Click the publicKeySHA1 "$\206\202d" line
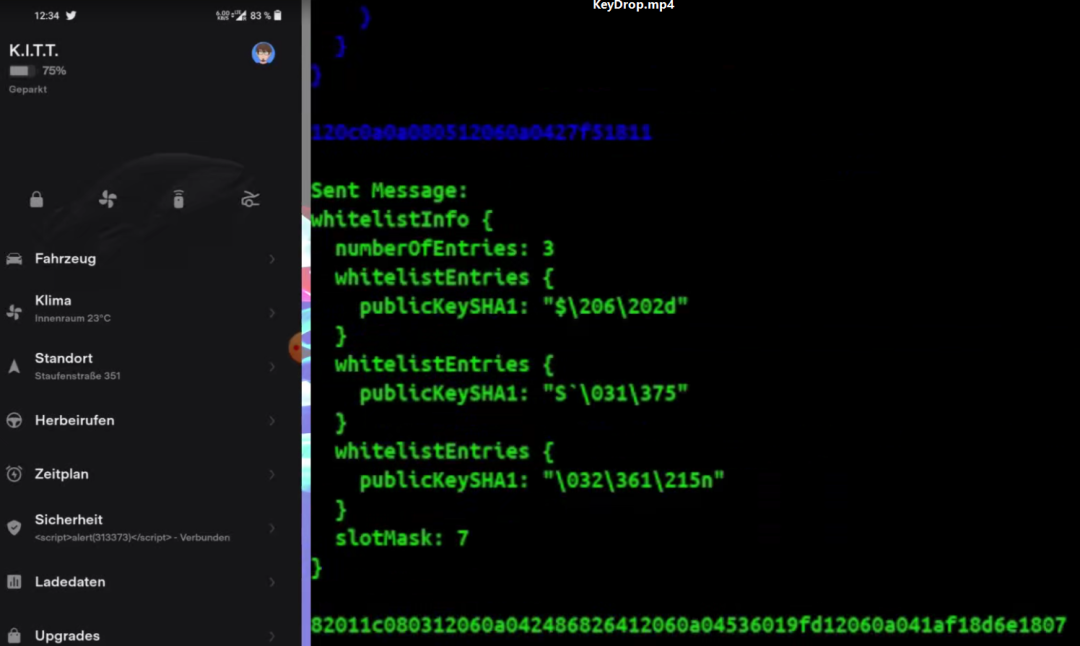Image resolution: width=1080 pixels, height=646 pixels. pyautogui.click(x=523, y=306)
